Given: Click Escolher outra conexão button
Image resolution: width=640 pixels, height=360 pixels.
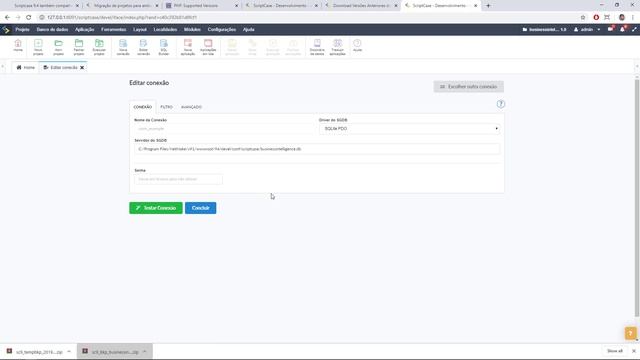Looking at the screenshot, I should 469,87.
